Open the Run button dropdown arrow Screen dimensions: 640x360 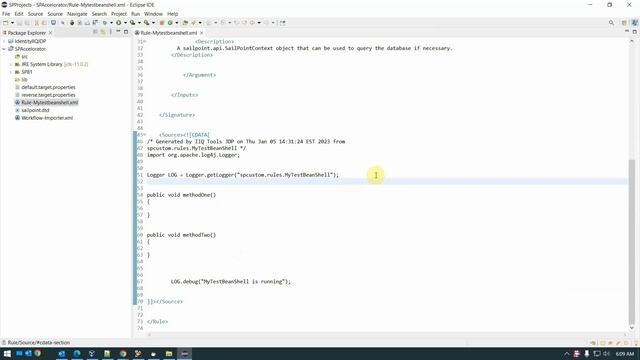pos(125,23)
